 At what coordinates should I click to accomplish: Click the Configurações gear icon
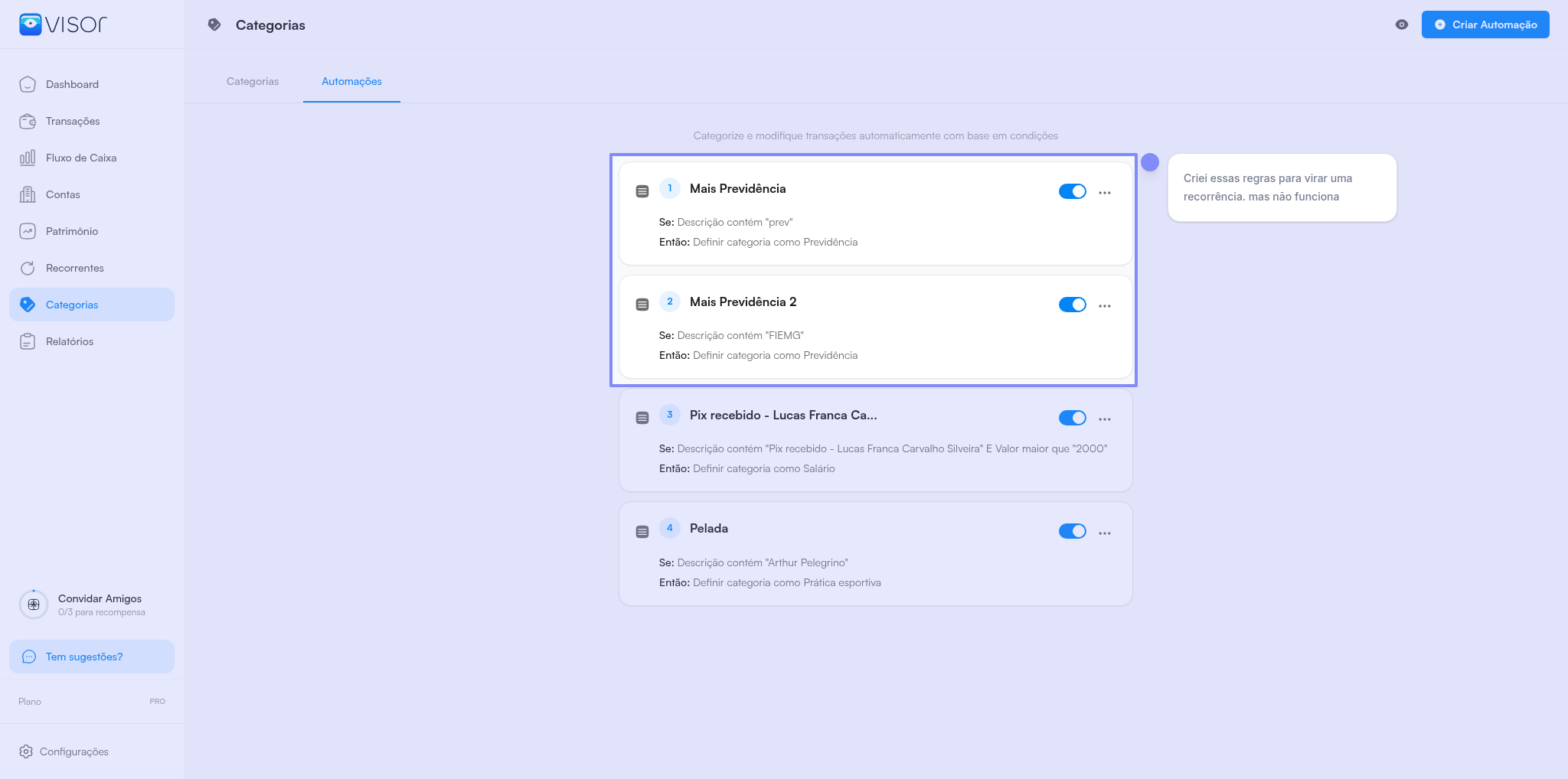pyautogui.click(x=26, y=751)
